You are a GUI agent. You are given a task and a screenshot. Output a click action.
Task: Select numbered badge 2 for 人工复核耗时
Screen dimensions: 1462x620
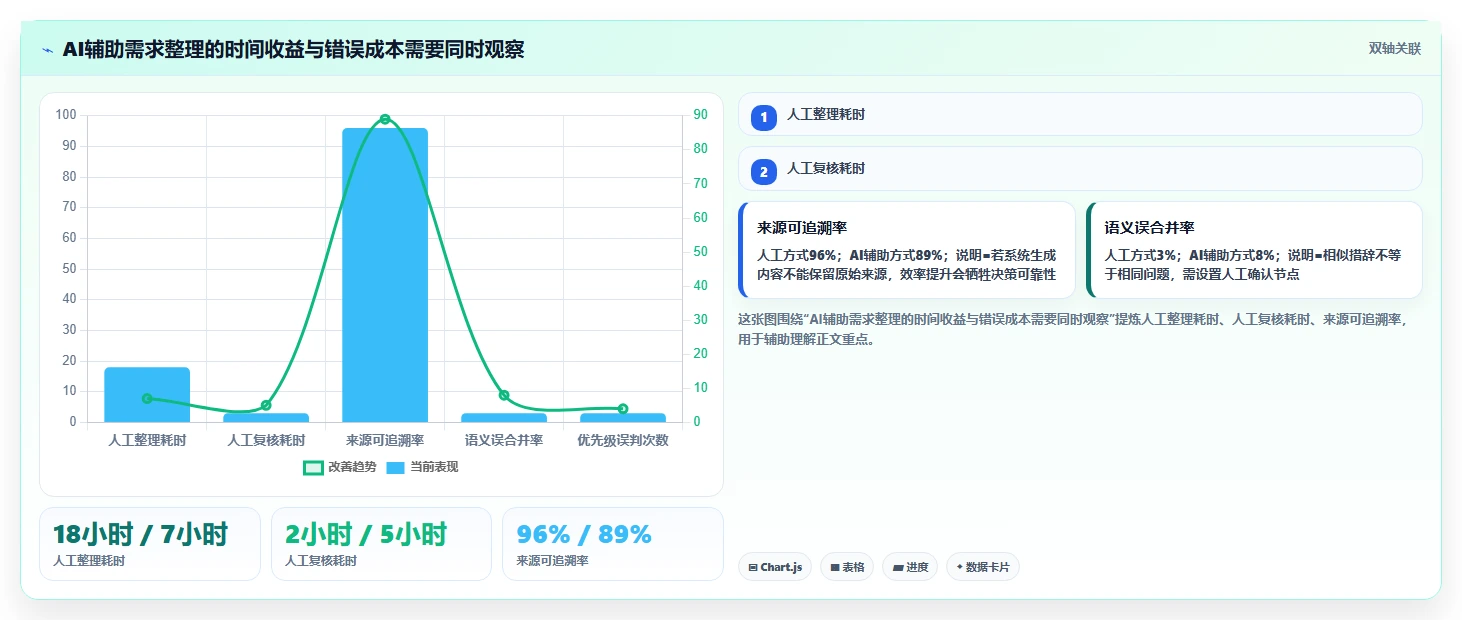tap(764, 172)
